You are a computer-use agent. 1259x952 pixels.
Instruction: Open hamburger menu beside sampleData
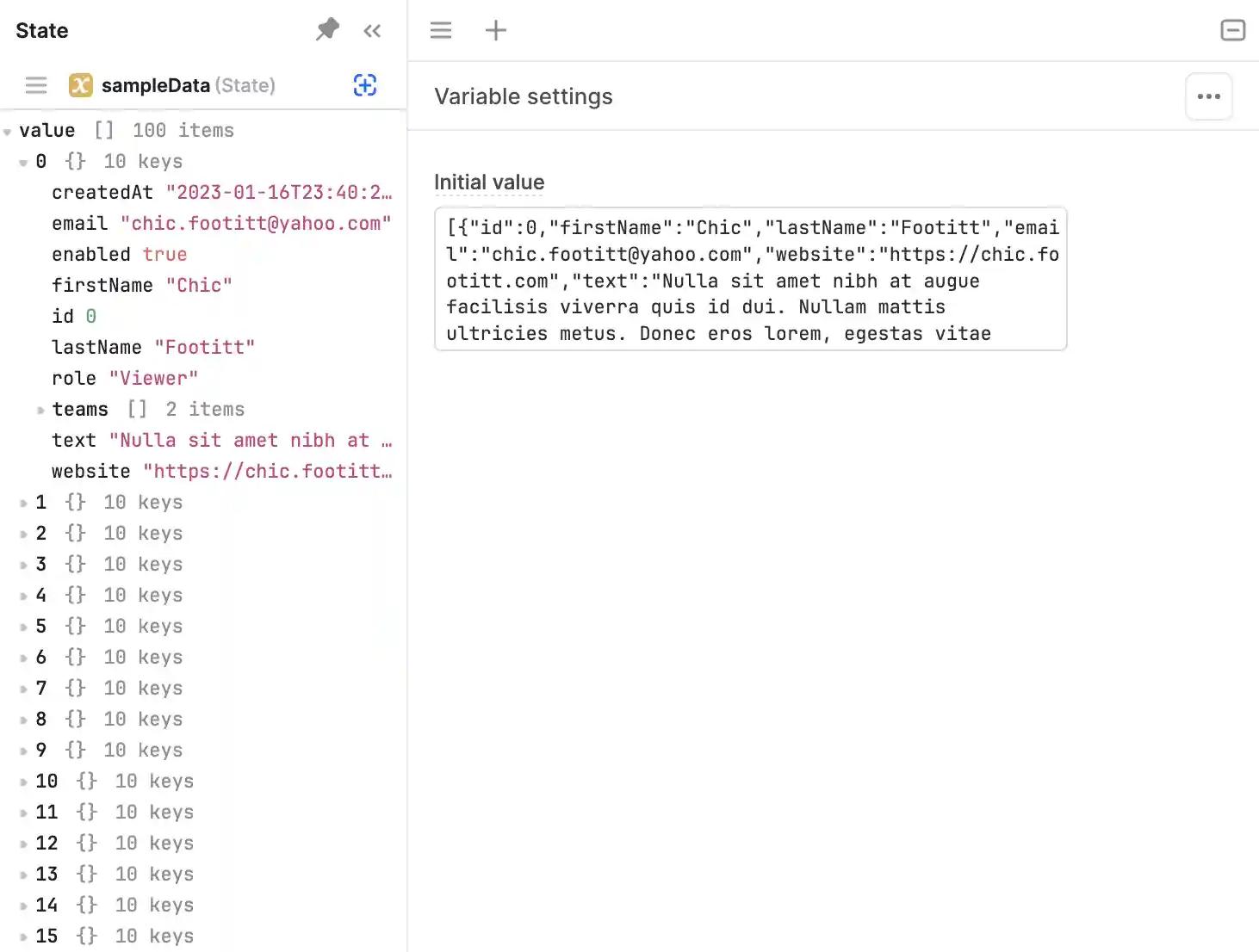(36, 85)
